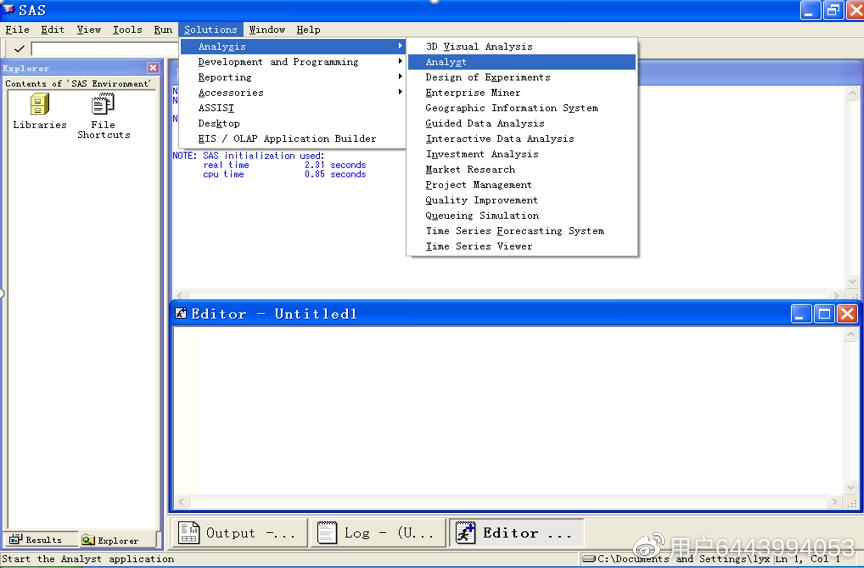The height and width of the screenshot is (568, 864).
Task: Activate the Log window bar button
Action: click(376, 533)
